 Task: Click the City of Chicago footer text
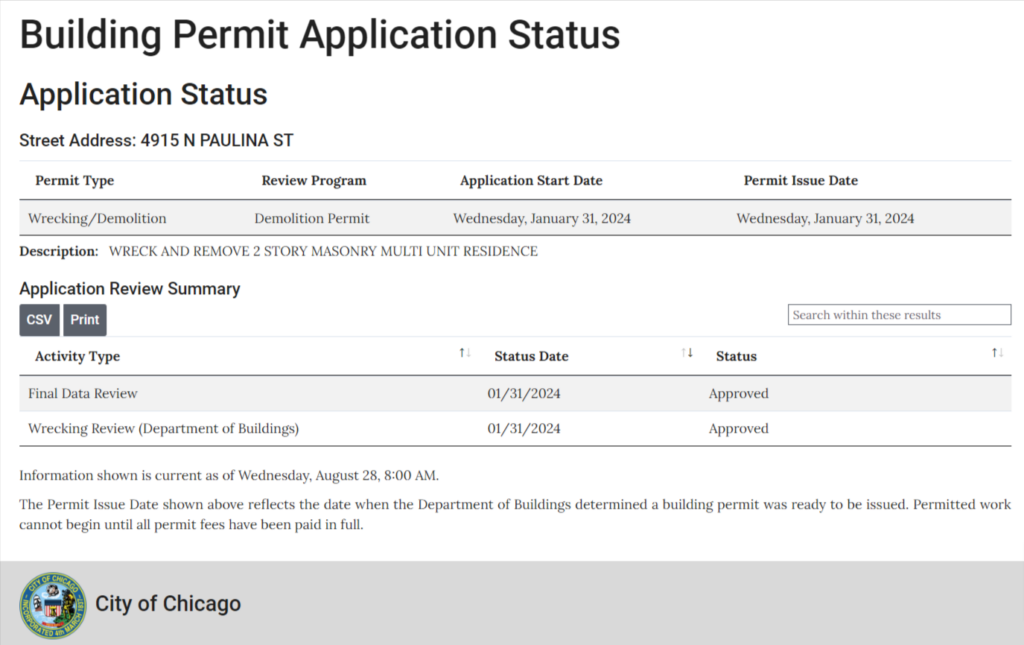[168, 604]
